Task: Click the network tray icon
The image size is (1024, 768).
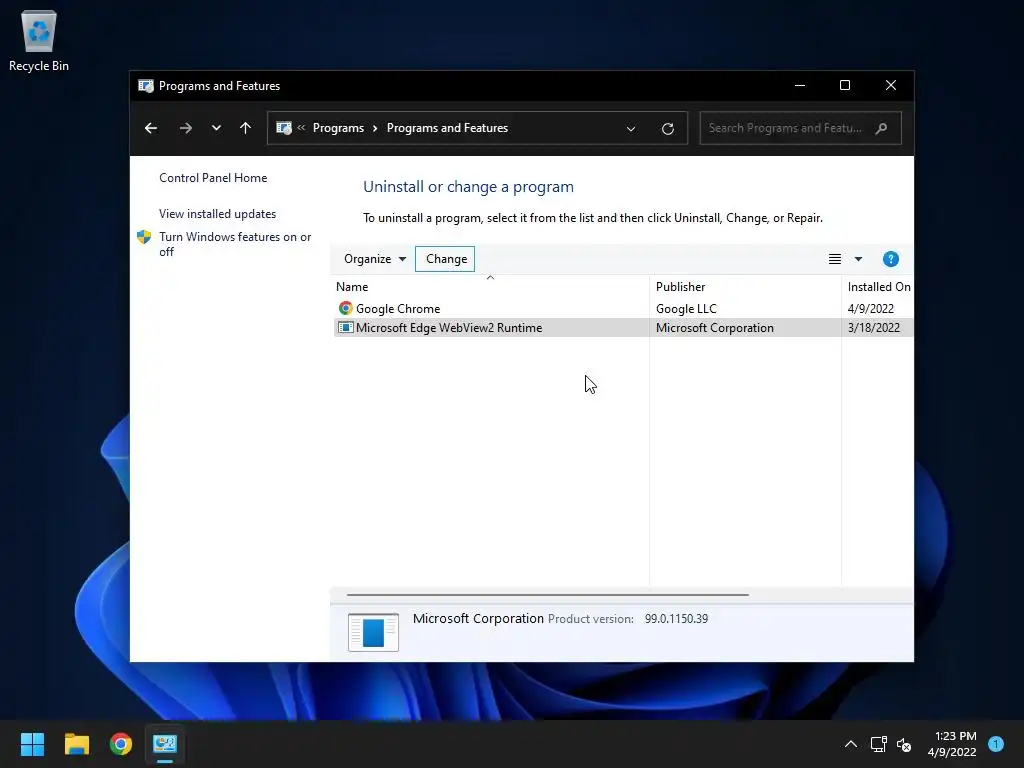Action: tap(878, 744)
